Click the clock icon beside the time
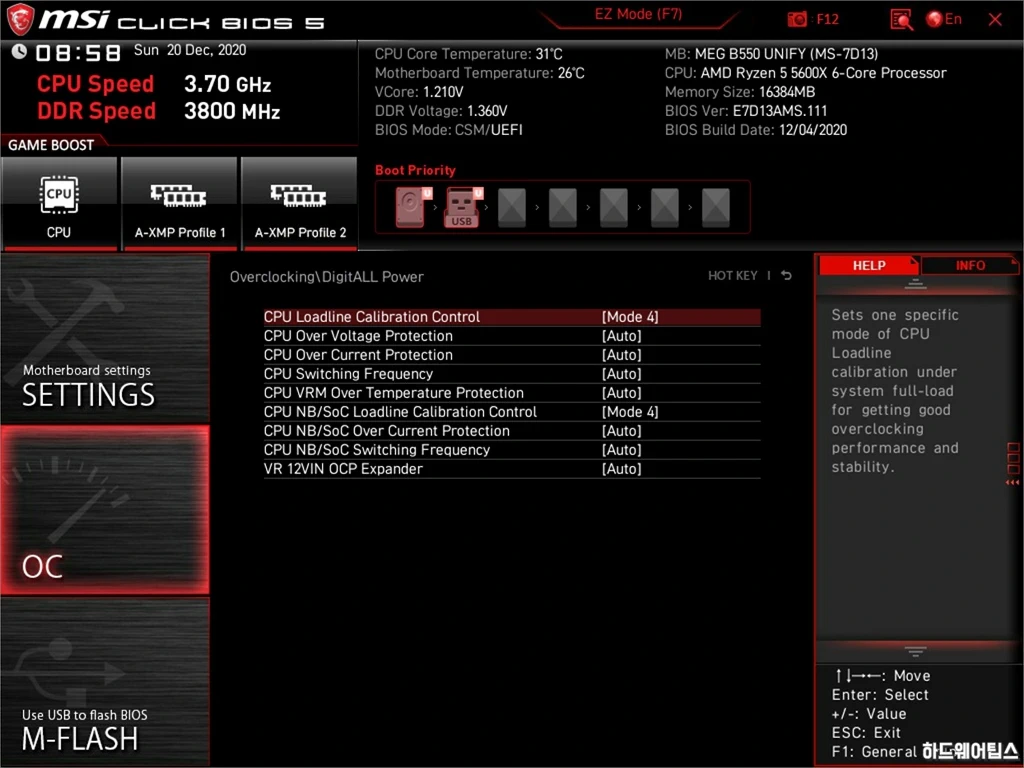The image size is (1024, 768). pyautogui.click(x=19, y=51)
